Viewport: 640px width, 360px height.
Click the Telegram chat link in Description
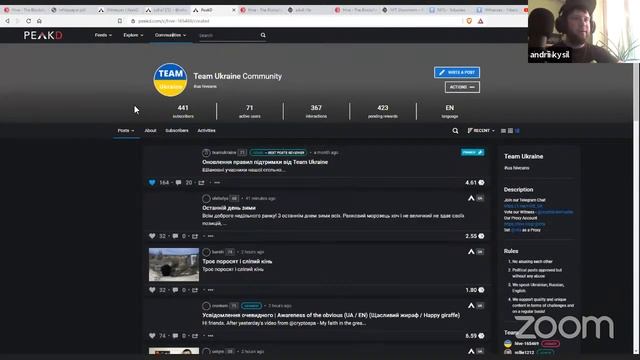523,206
